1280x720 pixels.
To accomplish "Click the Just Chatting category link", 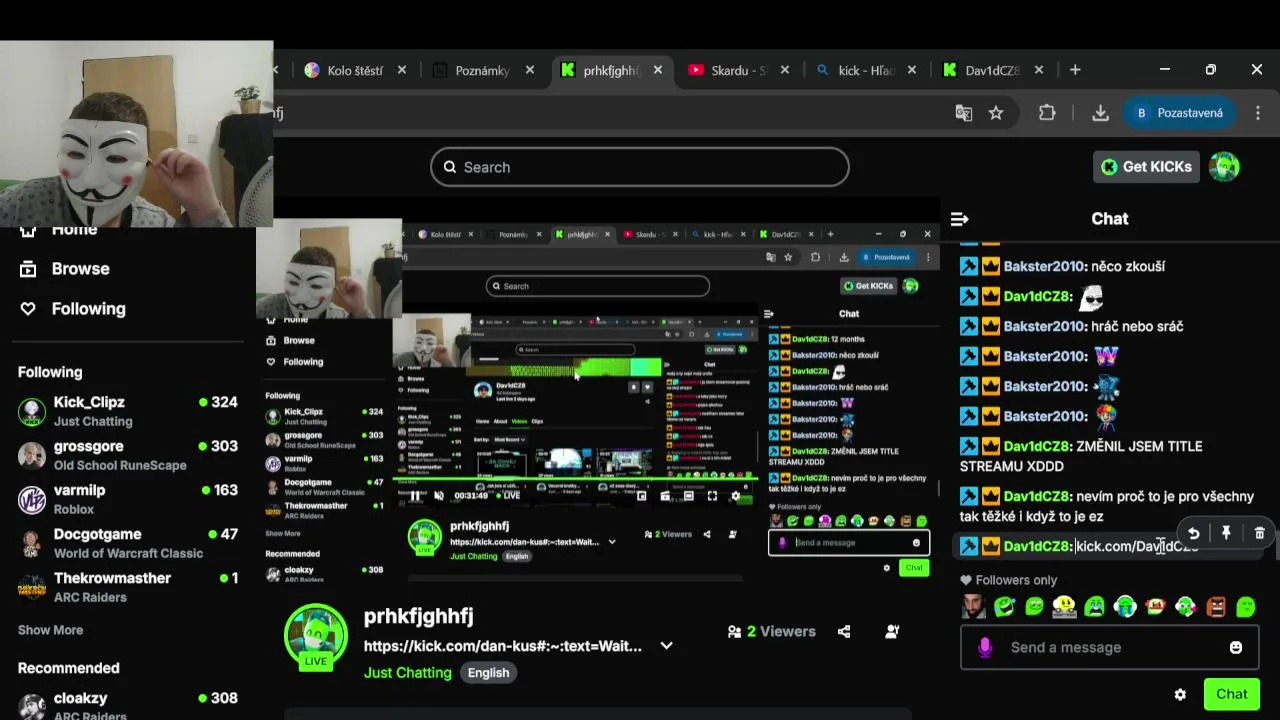I will [x=408, y=672].
